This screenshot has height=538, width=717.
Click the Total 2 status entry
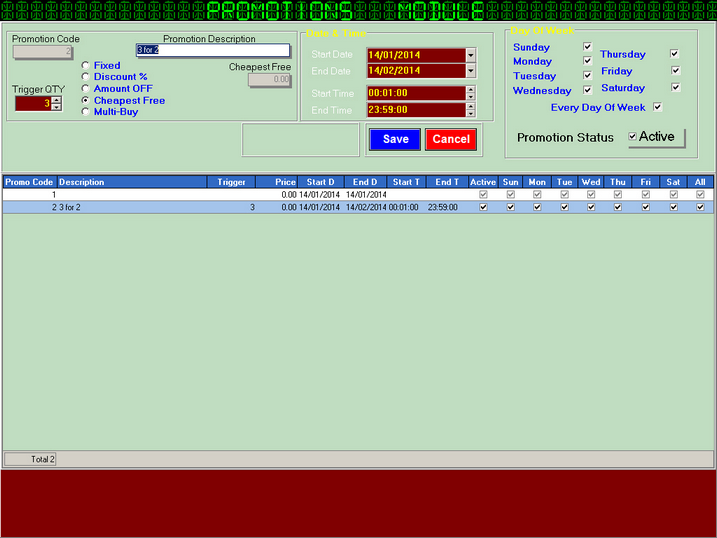[30, 459]
